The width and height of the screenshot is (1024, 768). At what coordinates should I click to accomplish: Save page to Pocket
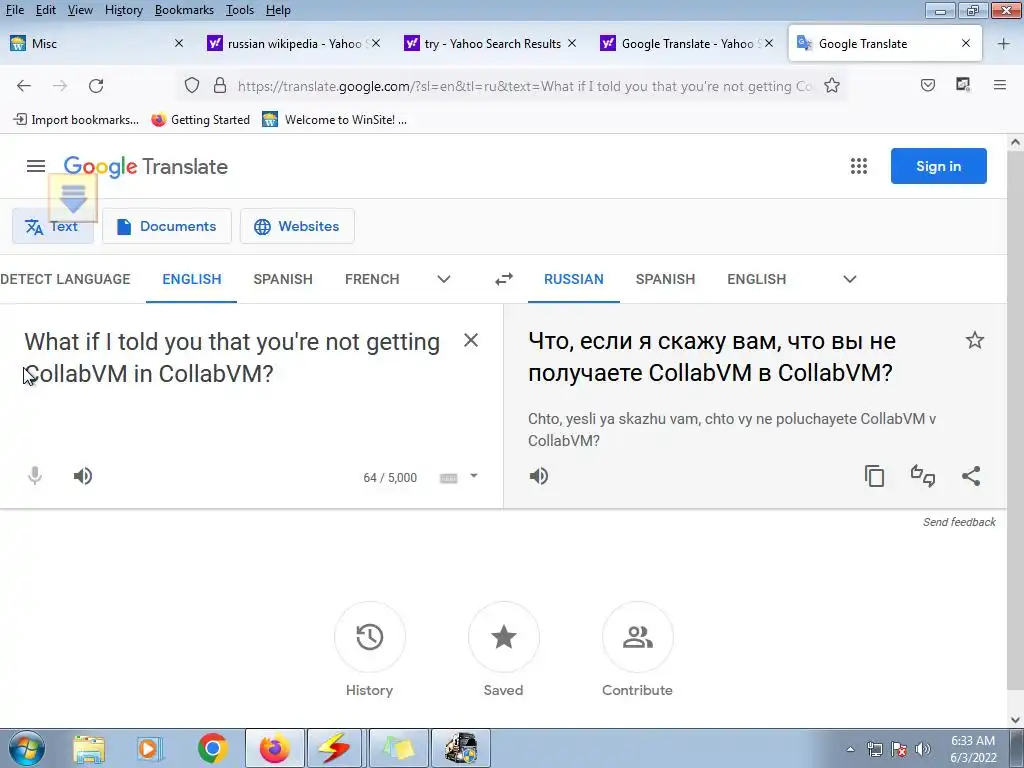(x=927, y=85)
